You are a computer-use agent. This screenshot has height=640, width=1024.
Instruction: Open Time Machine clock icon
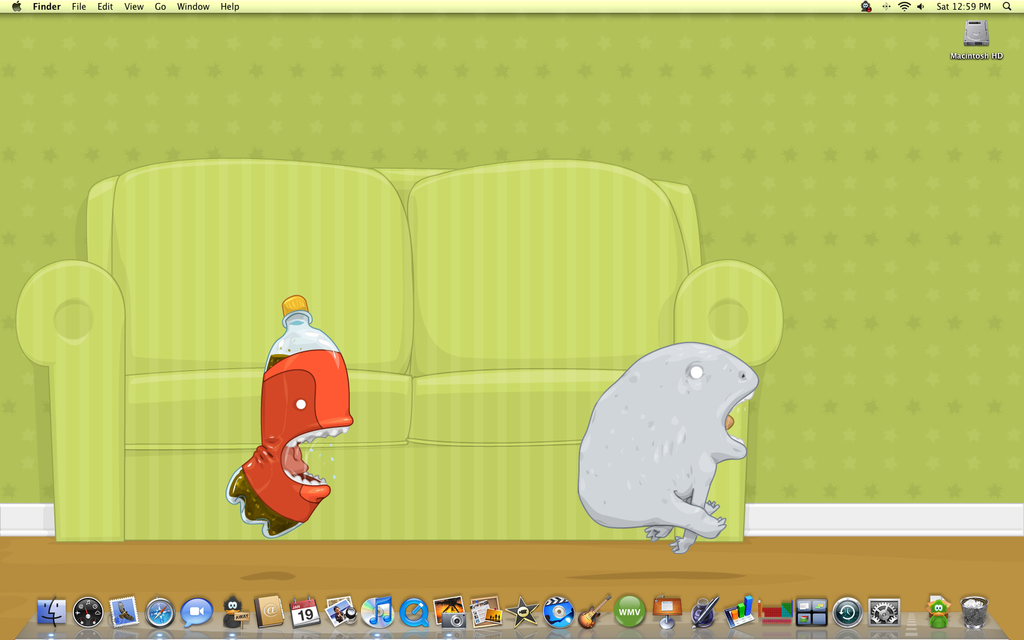[x=848, y=613]
